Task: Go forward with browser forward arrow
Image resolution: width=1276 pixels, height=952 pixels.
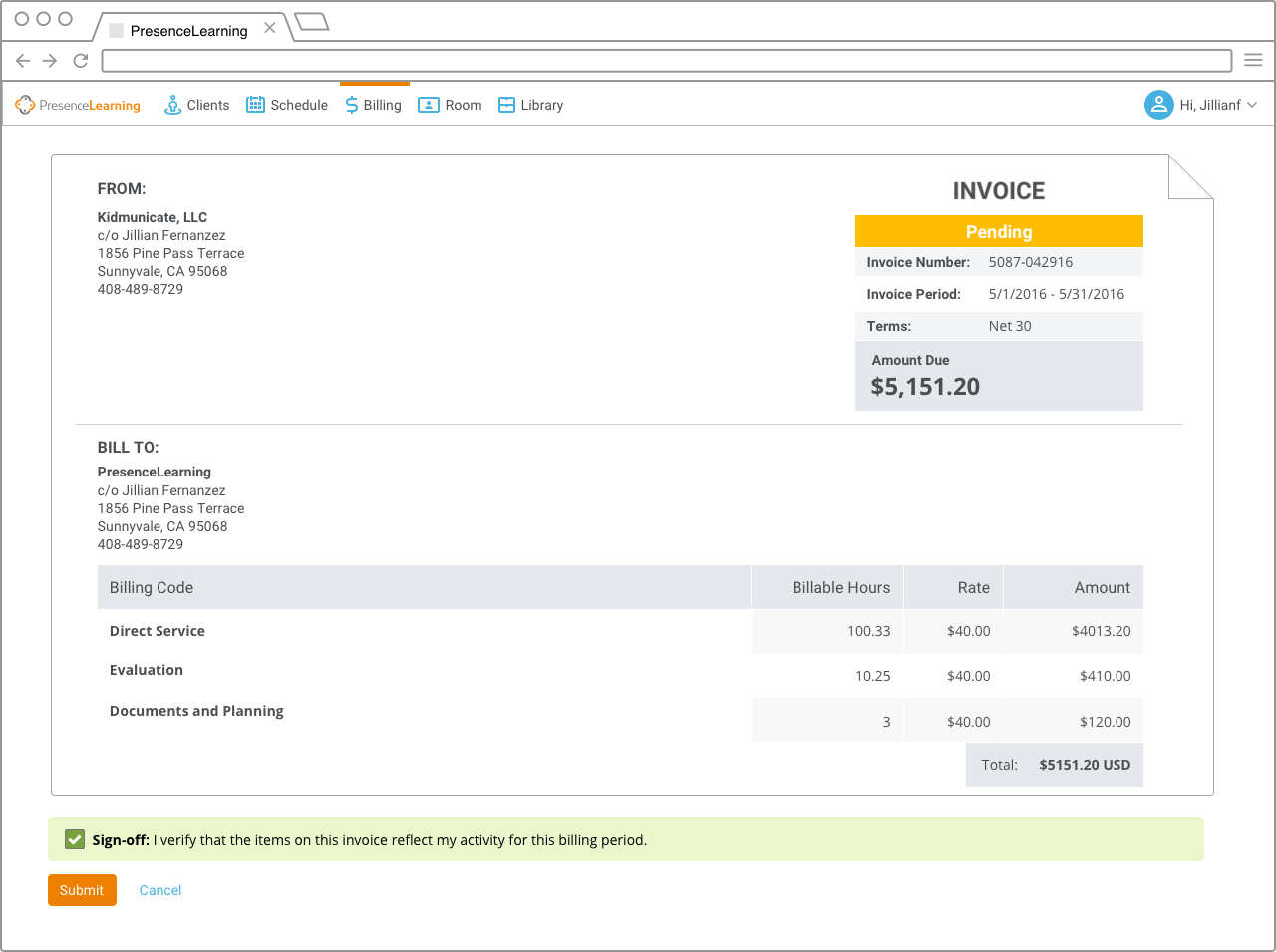Action: 50,61
